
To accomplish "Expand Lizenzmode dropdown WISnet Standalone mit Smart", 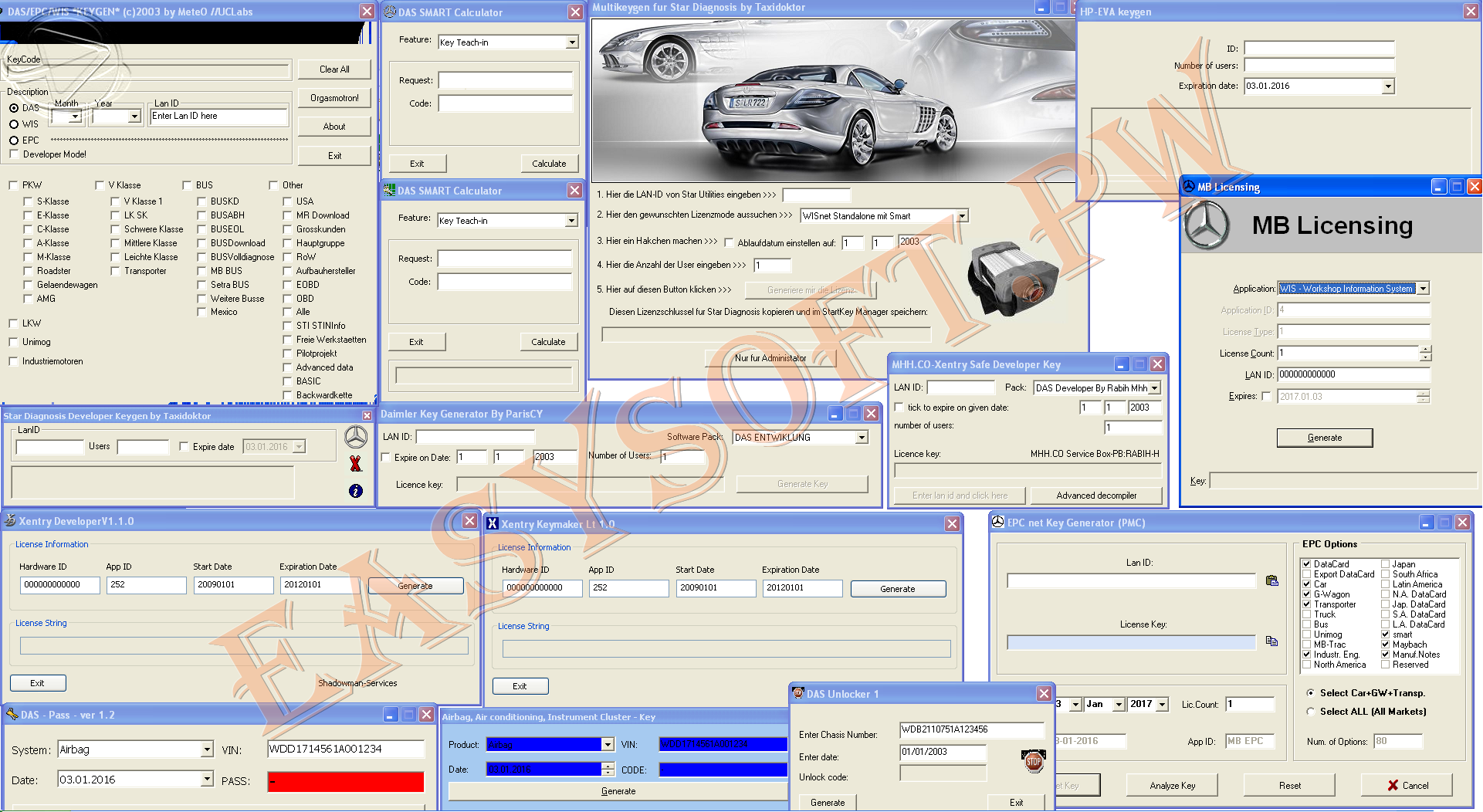I will pyautogui.click(x=962, y=216).
